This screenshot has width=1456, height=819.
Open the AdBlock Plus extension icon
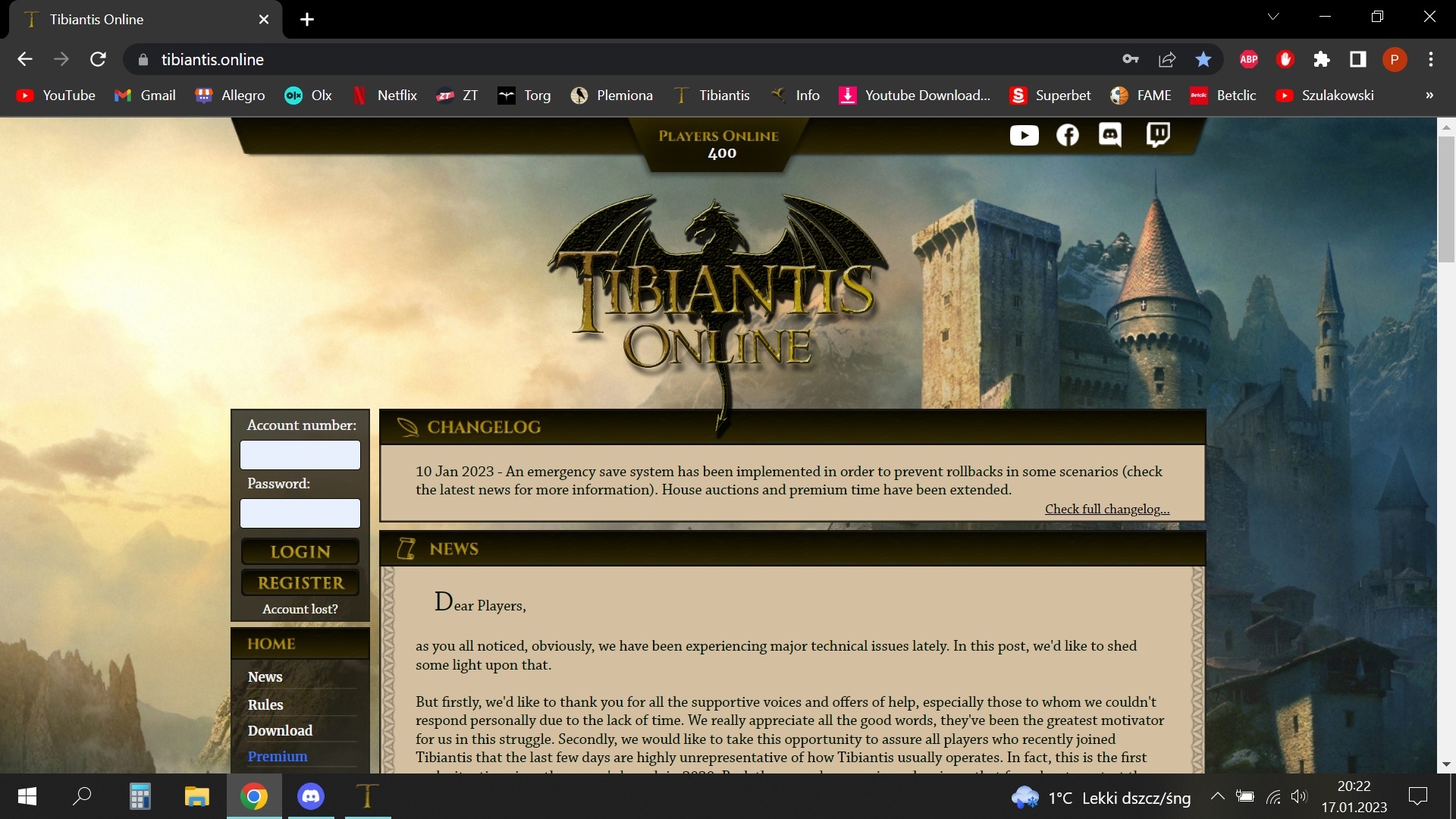1248,59
